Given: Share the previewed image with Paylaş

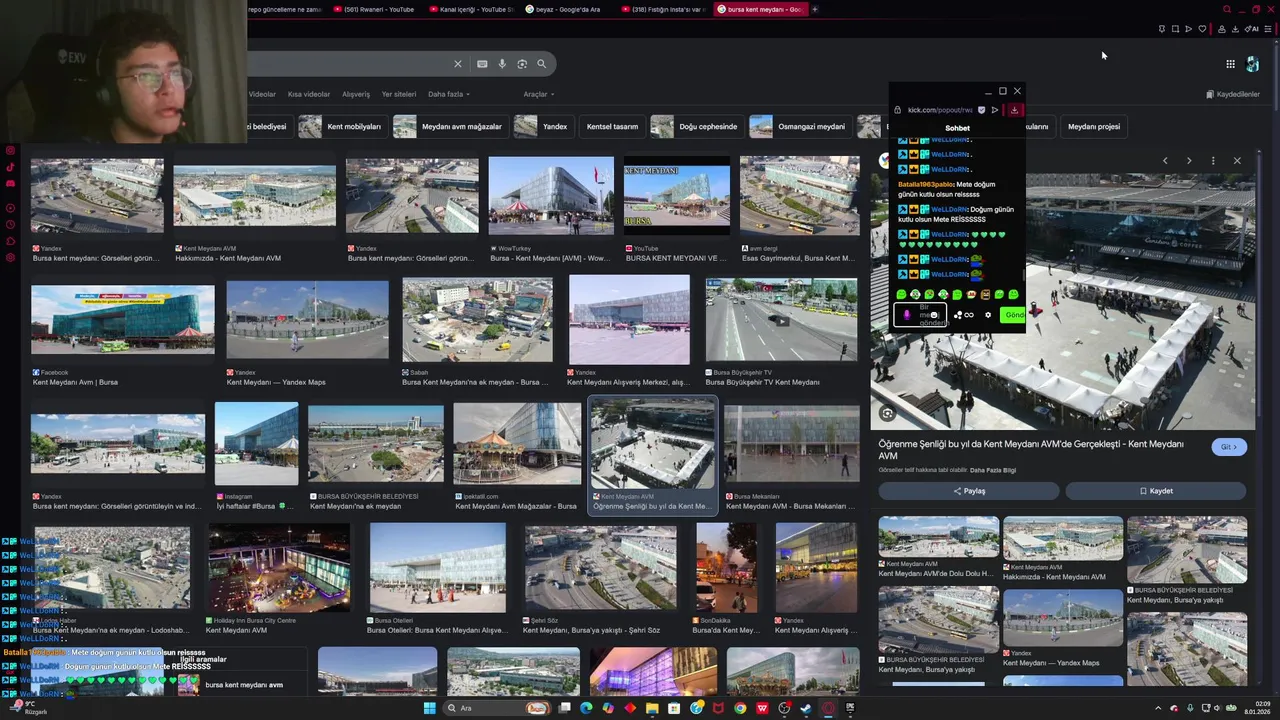Looking at the screenshot, I should click(x=969, y=491).
